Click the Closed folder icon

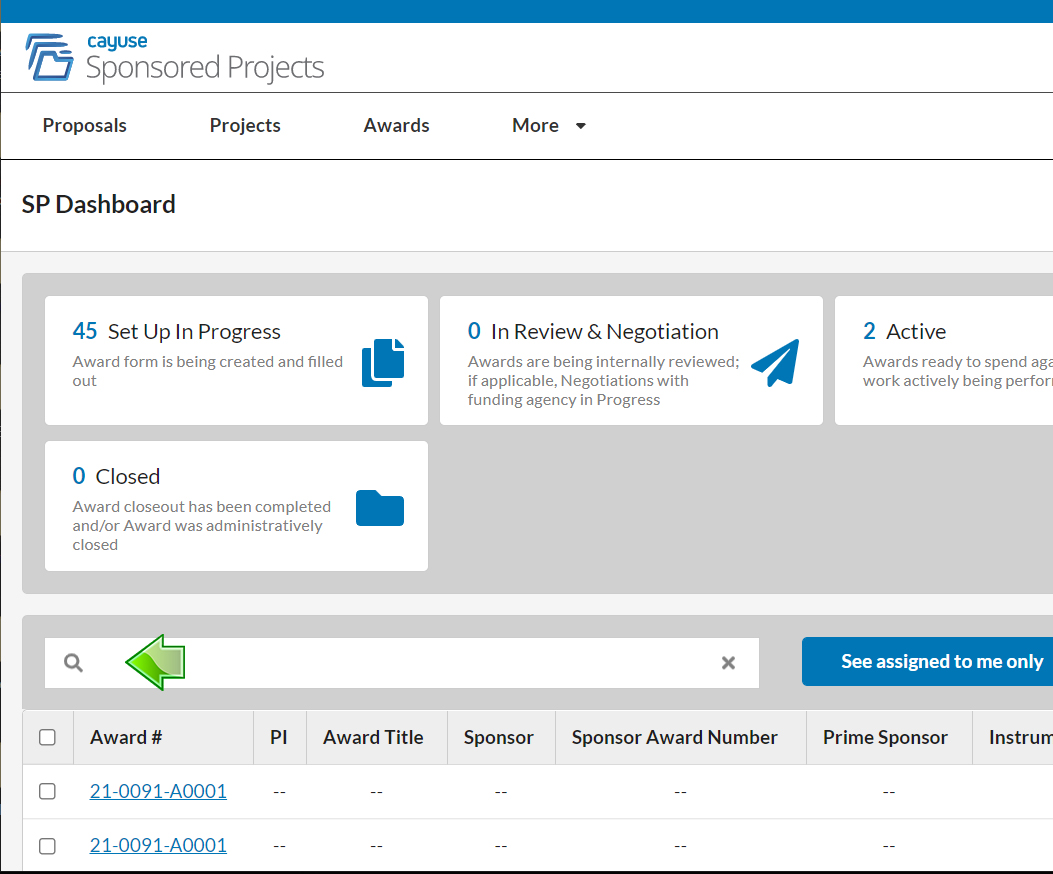click(380, 508)
